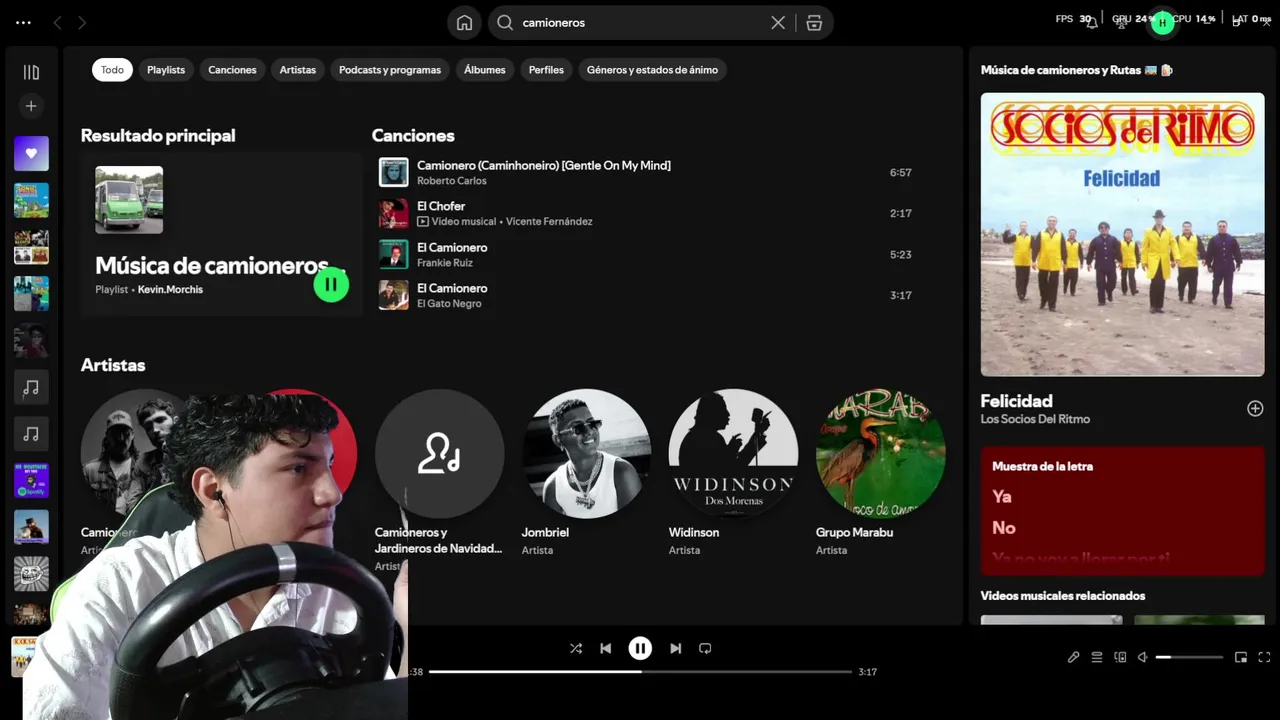The width and height of the screenshot is (1280, 720).
Task: Toggle shuffle playback
Action: [576, 648]
